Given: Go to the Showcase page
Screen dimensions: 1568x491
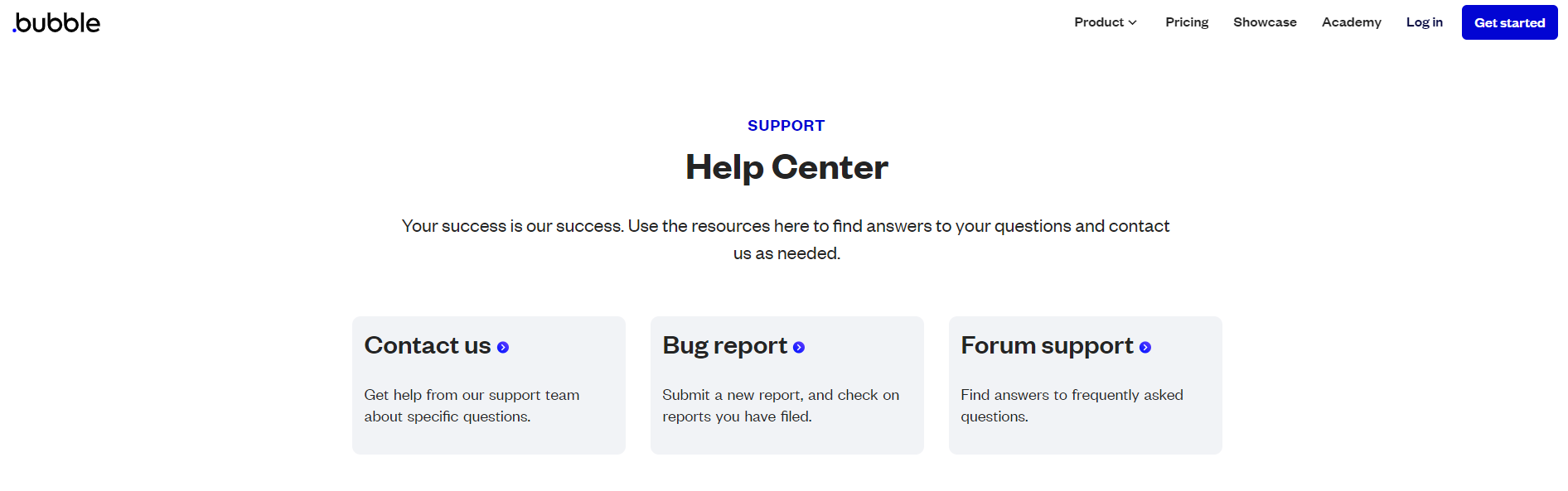Looking at the screenshot, I should pos(1265,22).
